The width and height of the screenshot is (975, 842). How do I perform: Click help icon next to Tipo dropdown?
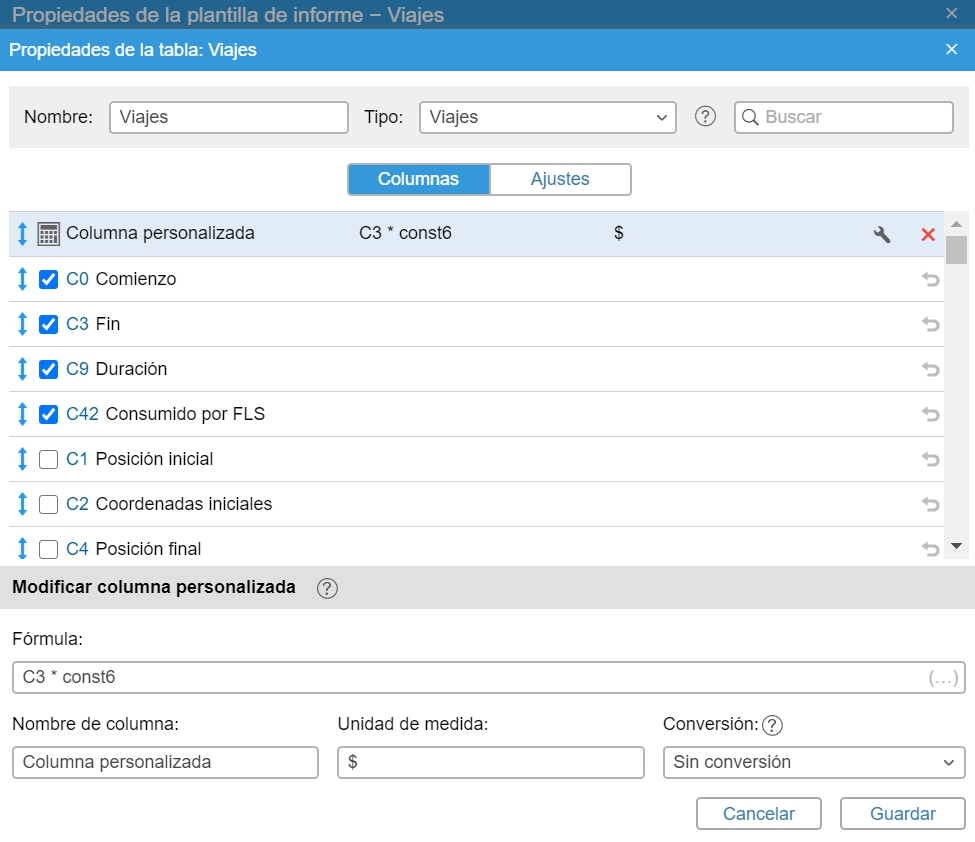pyautogui.click(x=705, y=117)
